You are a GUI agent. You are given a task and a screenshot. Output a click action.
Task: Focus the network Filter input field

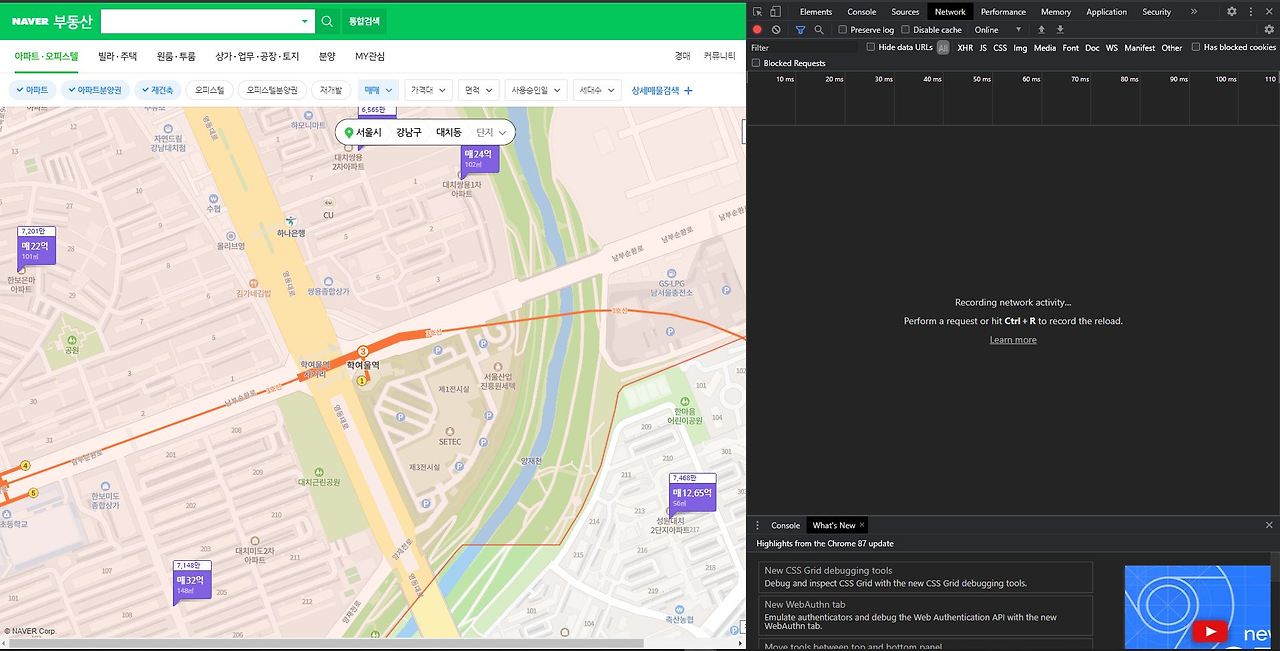coord(805,47)
